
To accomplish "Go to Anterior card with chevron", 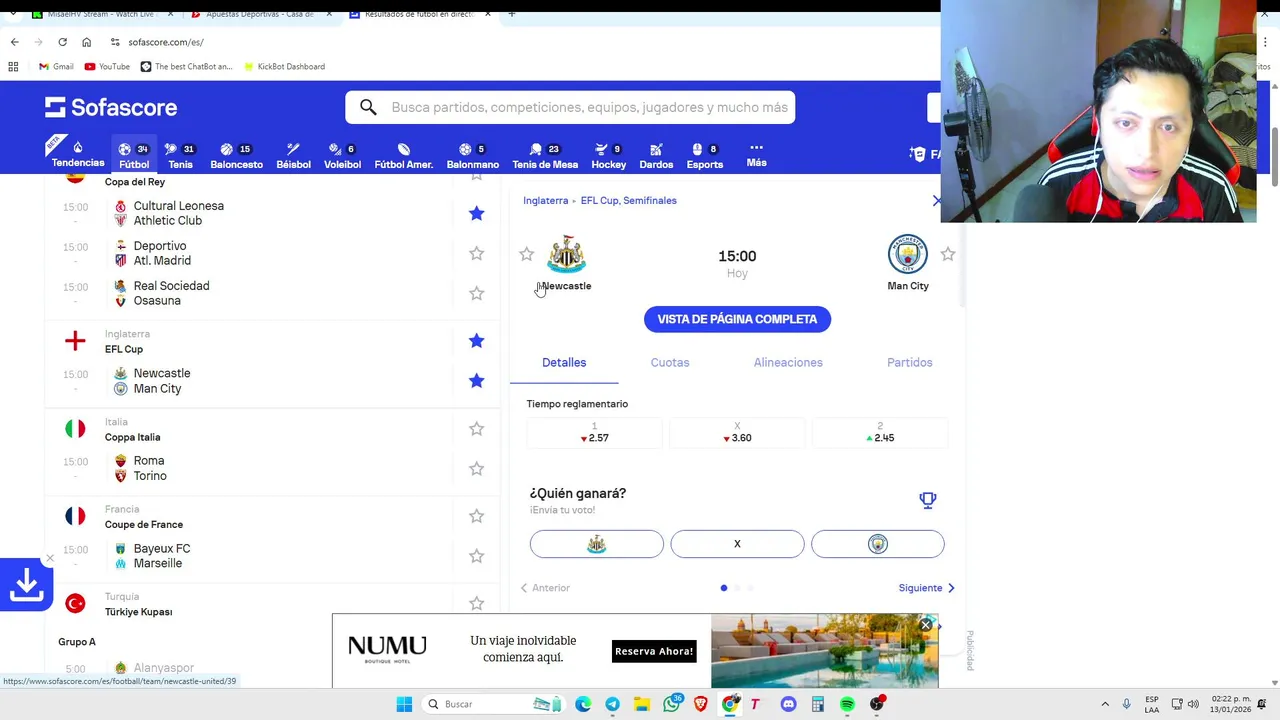I will (545, 588).
